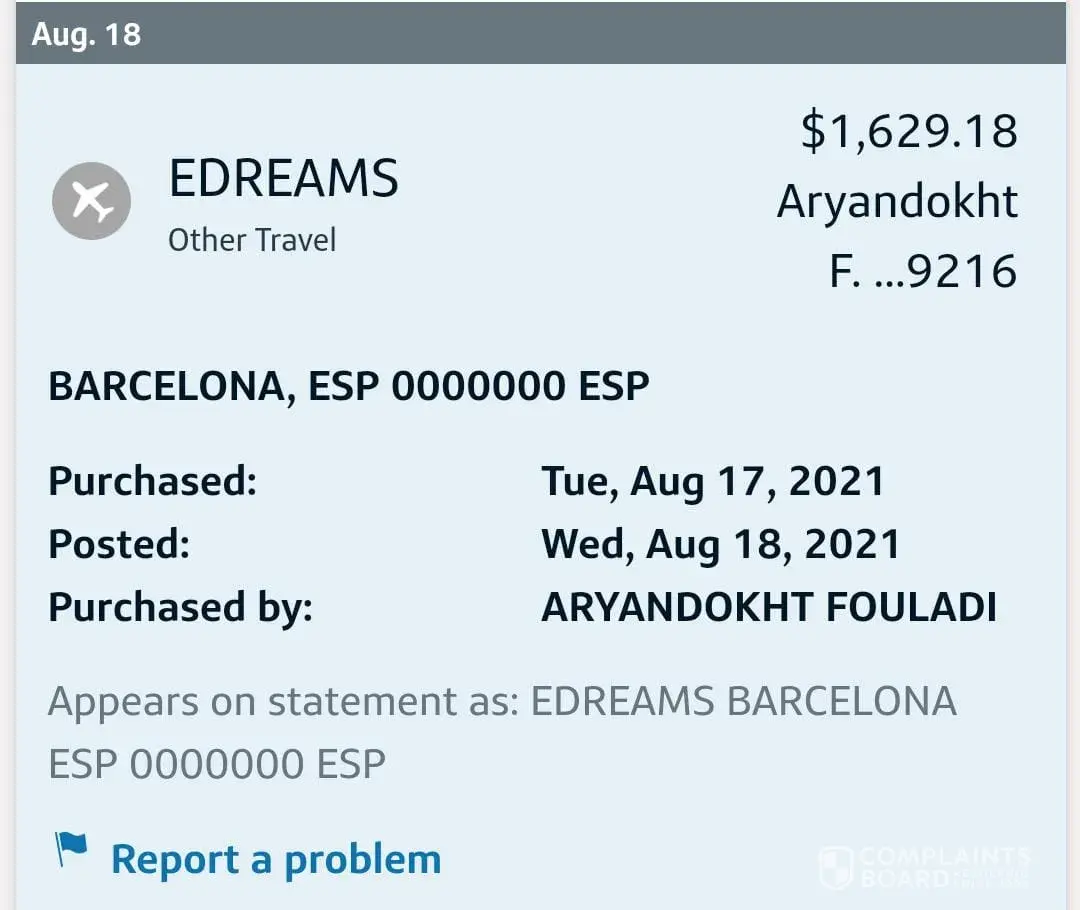Open the Report a problem link
Viewport: 1080px width, 910px height.
(275, 859)
